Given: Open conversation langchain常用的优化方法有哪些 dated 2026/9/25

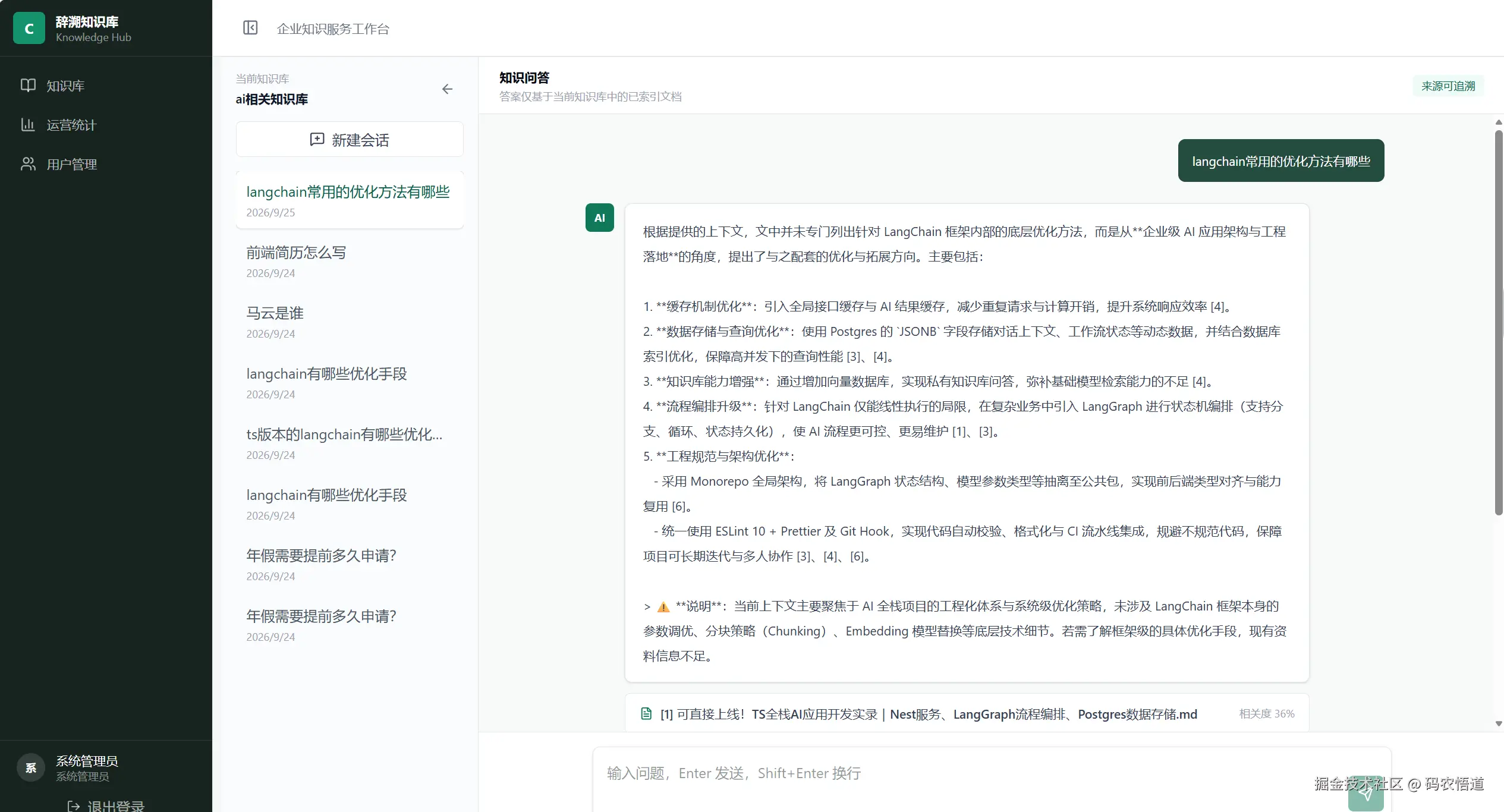Looking at the screenshot, I should tap(350, 200).
